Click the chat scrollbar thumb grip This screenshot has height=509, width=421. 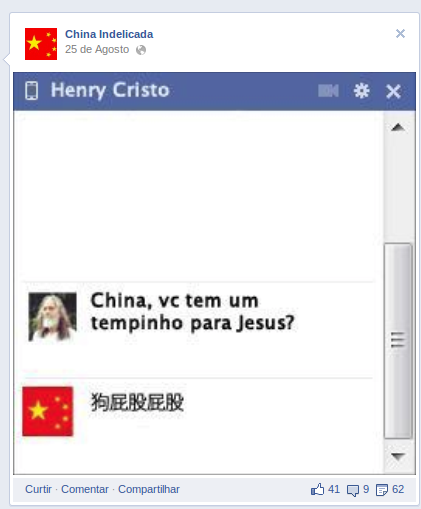click(x=398, y=340)
